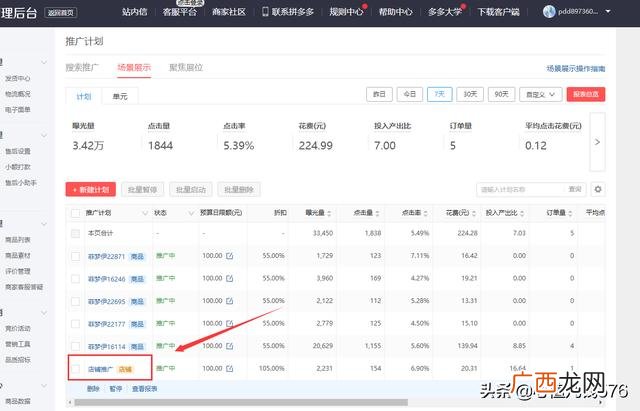Viewport: 640px width, 411px height.
Task: Select the 30天 date range button
Action: tap(470, 94)
